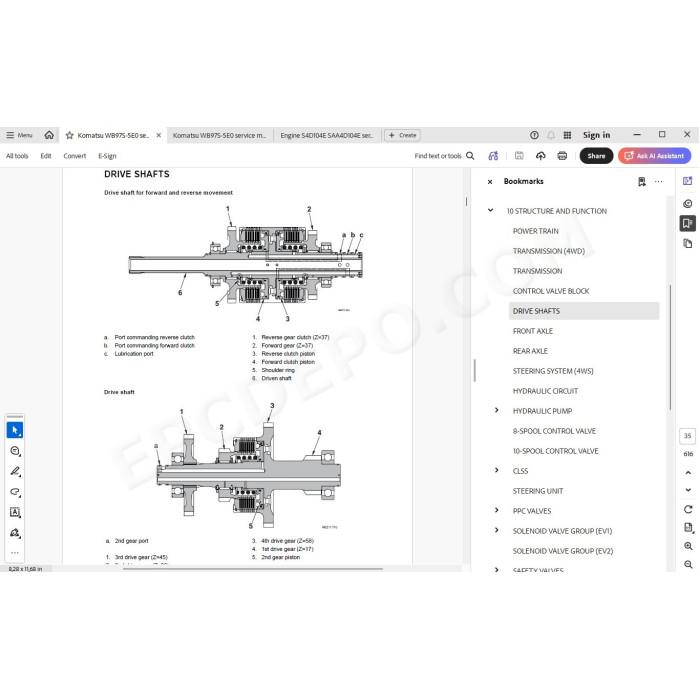The image size is (700, 700).
Task: Open the All tools menu
Action: 17,156
